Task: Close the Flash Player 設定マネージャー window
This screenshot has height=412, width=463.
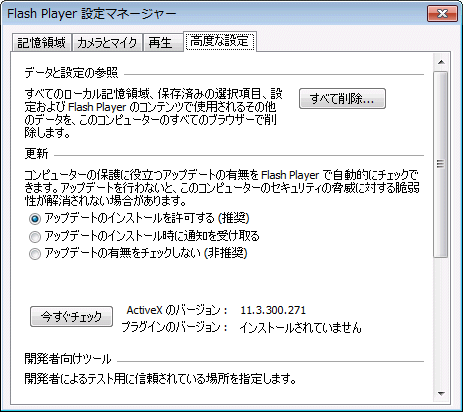Action: (x=442, y=14)
